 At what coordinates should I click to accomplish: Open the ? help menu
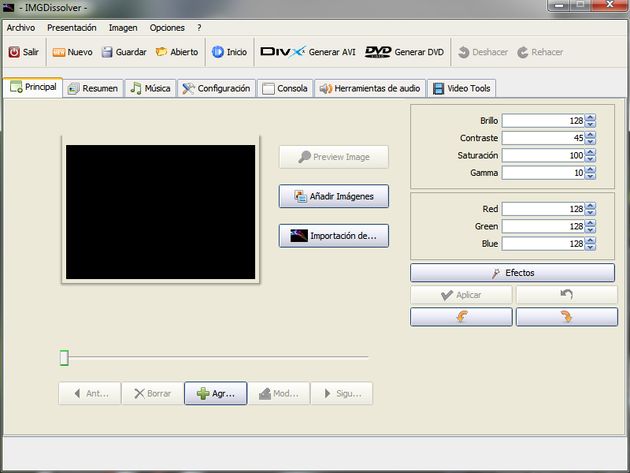(199, 28)
